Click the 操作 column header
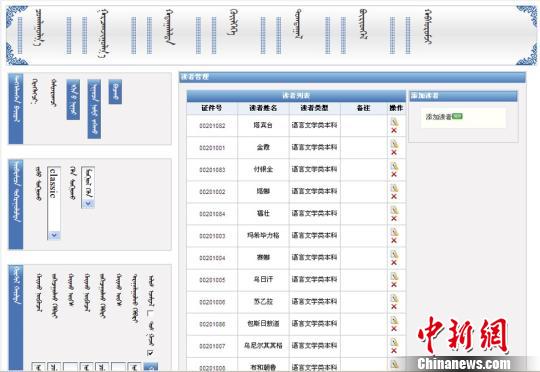 click(396, 108)
